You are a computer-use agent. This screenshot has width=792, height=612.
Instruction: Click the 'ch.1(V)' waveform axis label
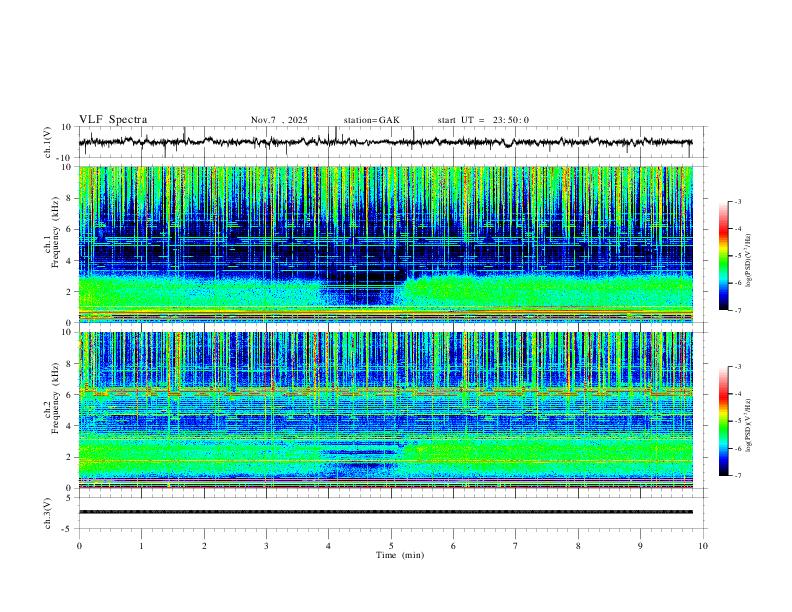[x=47, y=142]
